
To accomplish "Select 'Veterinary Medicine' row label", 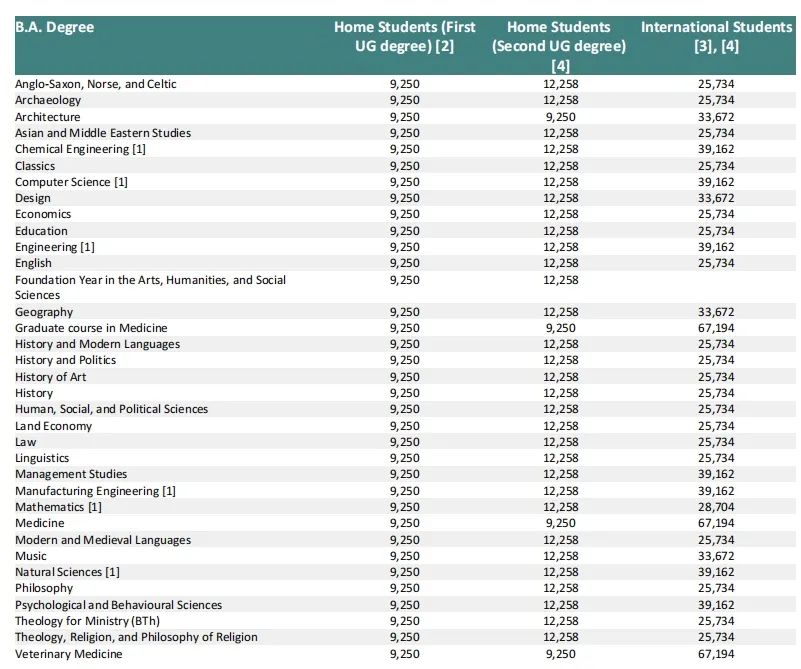I will [x=68, y=654].
